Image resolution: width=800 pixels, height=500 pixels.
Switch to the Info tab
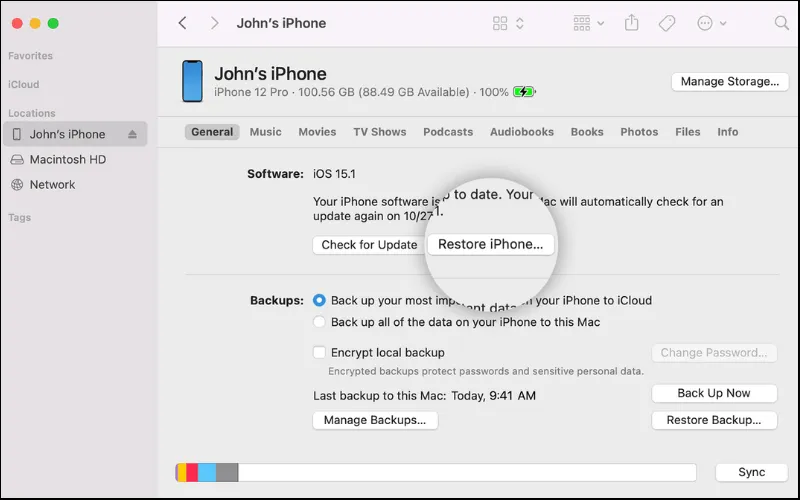click(728, 132)
